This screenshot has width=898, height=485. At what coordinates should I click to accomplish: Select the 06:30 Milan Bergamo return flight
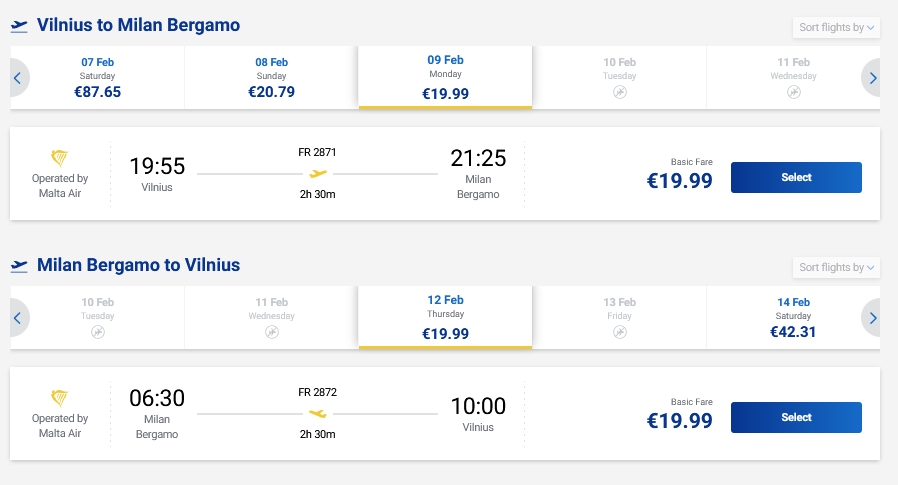coord(796,417)
